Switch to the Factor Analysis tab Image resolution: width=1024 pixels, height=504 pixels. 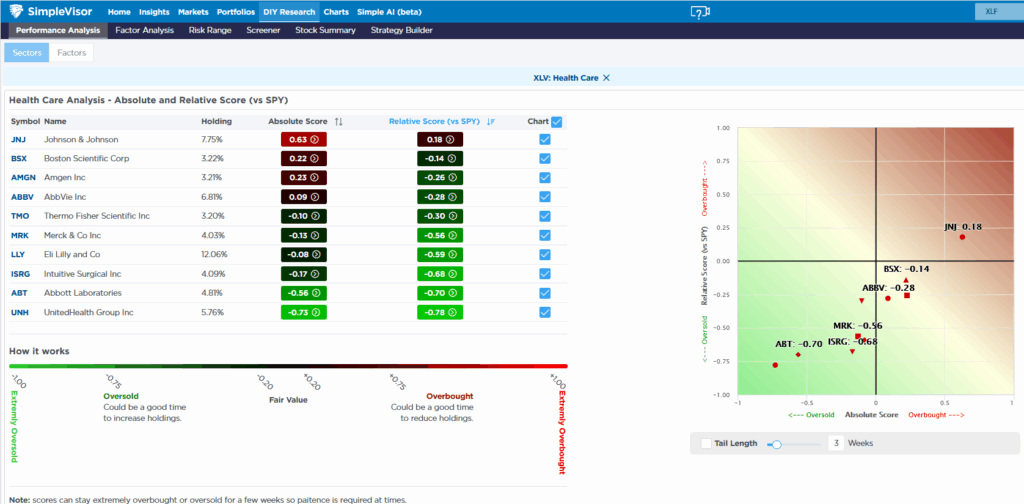pyautogui.click(x=145, y=31)
